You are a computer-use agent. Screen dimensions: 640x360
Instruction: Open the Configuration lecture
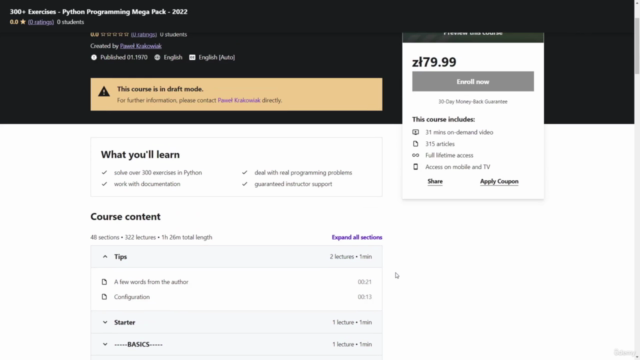(132, 297)
